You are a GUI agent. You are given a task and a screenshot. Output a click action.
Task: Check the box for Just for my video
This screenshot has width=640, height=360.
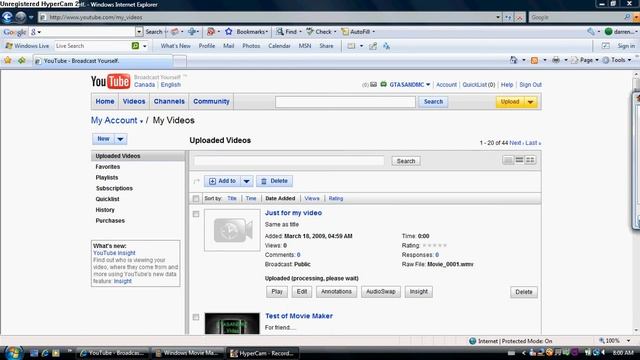[196, 214]
